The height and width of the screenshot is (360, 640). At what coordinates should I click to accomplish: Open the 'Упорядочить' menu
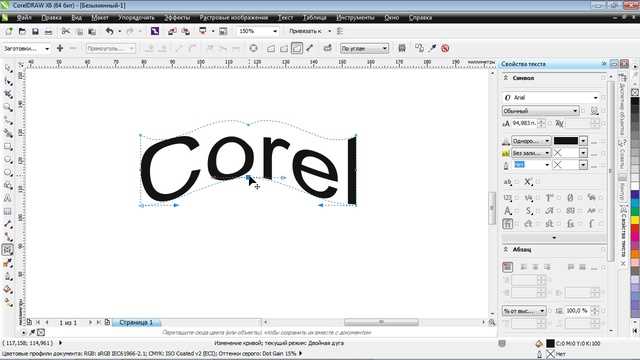coord(136,18)
